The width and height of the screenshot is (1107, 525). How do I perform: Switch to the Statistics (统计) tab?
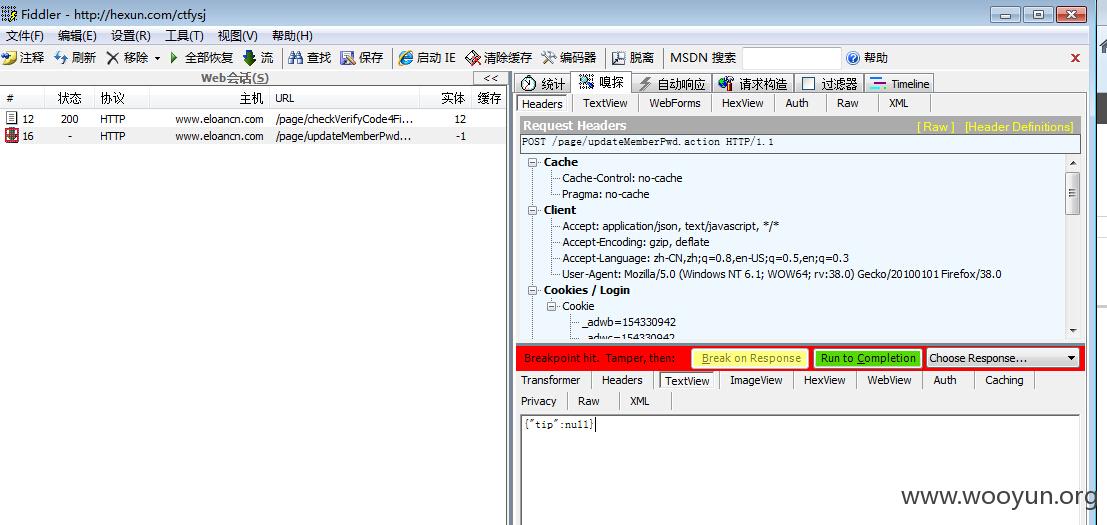point(543,84)
